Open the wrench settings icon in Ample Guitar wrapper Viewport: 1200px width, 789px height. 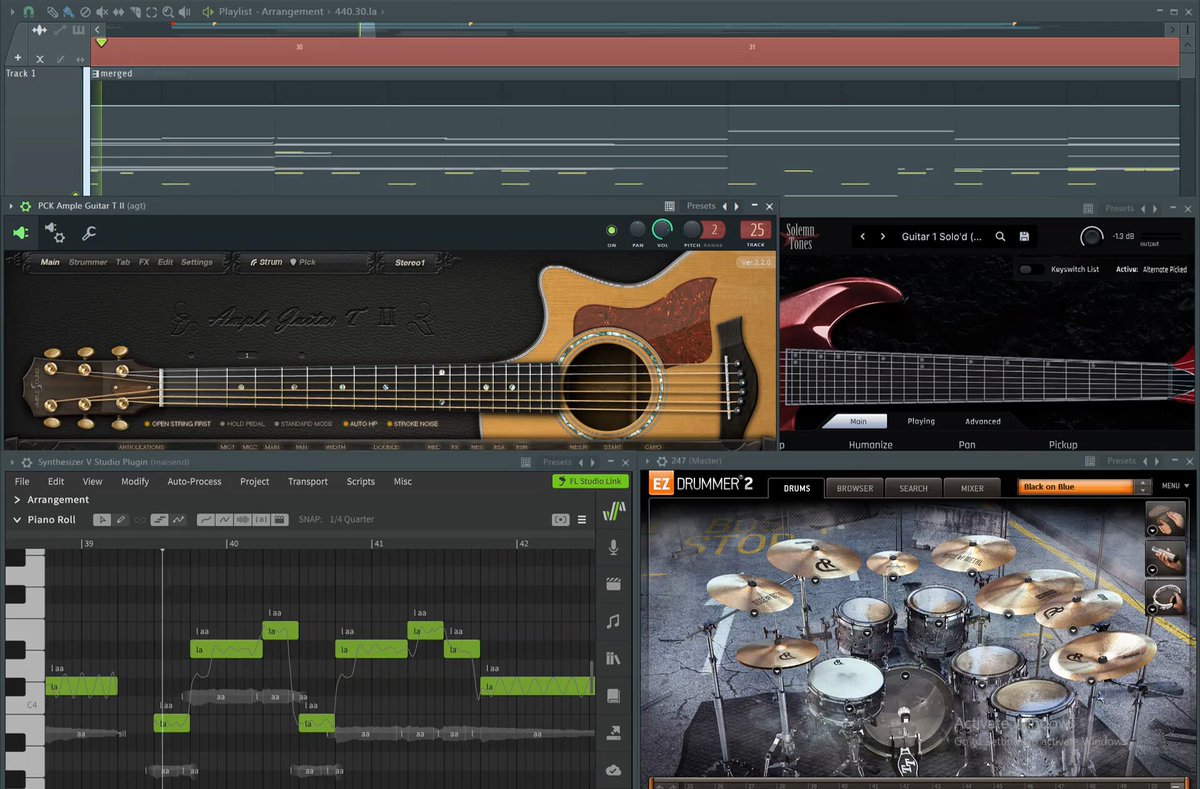click(x=89, y=234)
